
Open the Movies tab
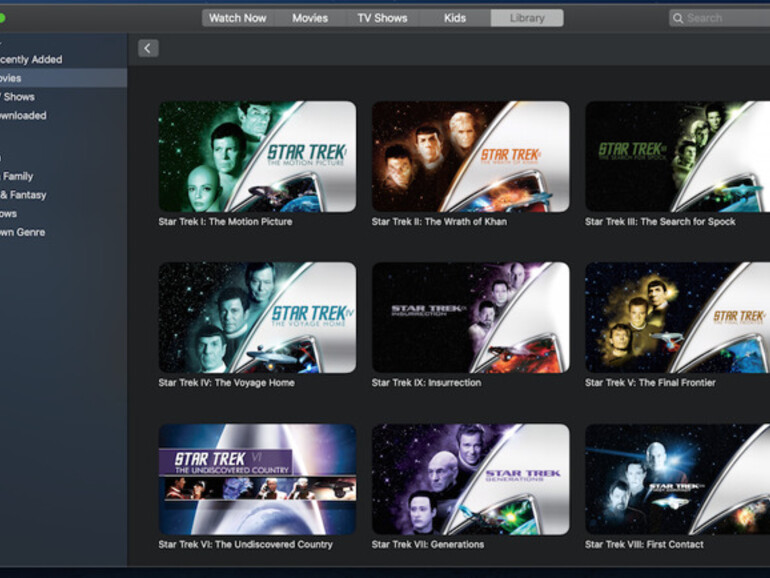coord(310,18)
